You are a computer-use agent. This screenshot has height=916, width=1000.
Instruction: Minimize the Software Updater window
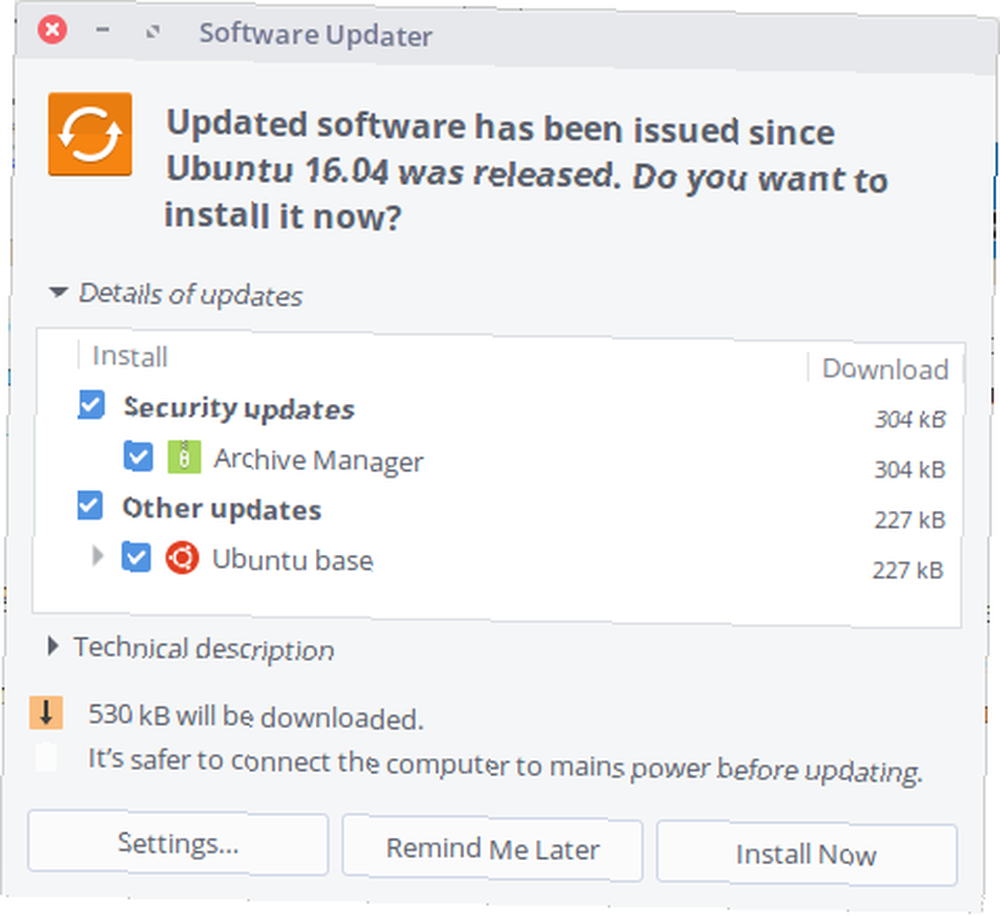pos(103,29)
